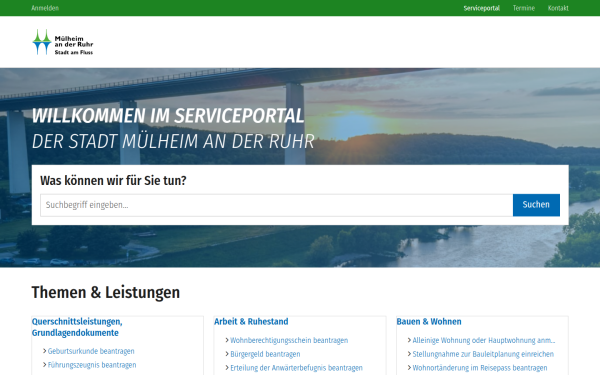Open Arbeit & Ruhestand category
The height and width of the screenshot is (375, 600).
251,321
